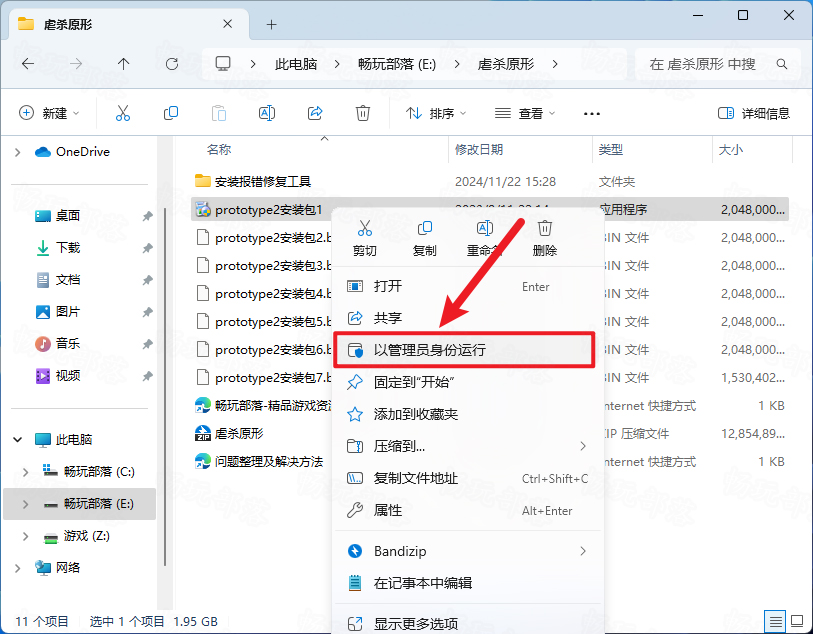Open the more options ellipsis menu
The width and height of the screenshot is (813, 634).
592,114
